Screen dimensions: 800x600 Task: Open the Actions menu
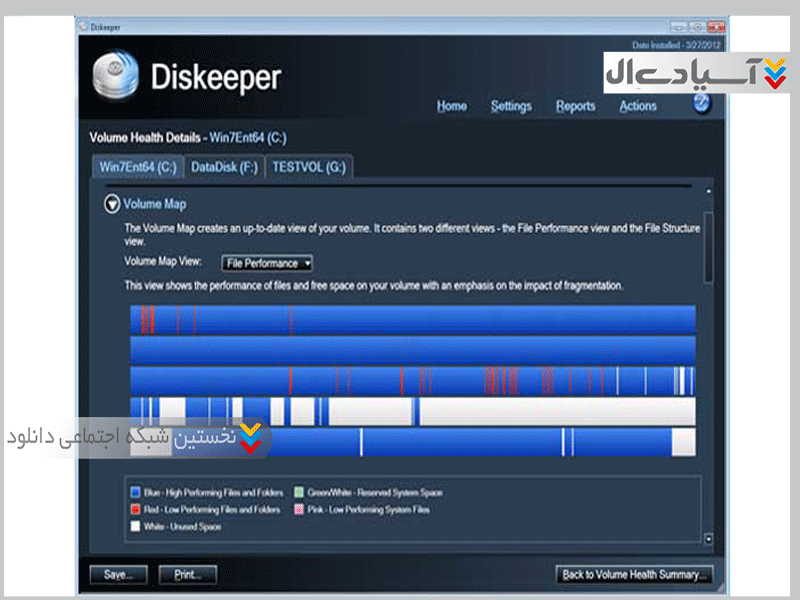click(x=638, y=106)
